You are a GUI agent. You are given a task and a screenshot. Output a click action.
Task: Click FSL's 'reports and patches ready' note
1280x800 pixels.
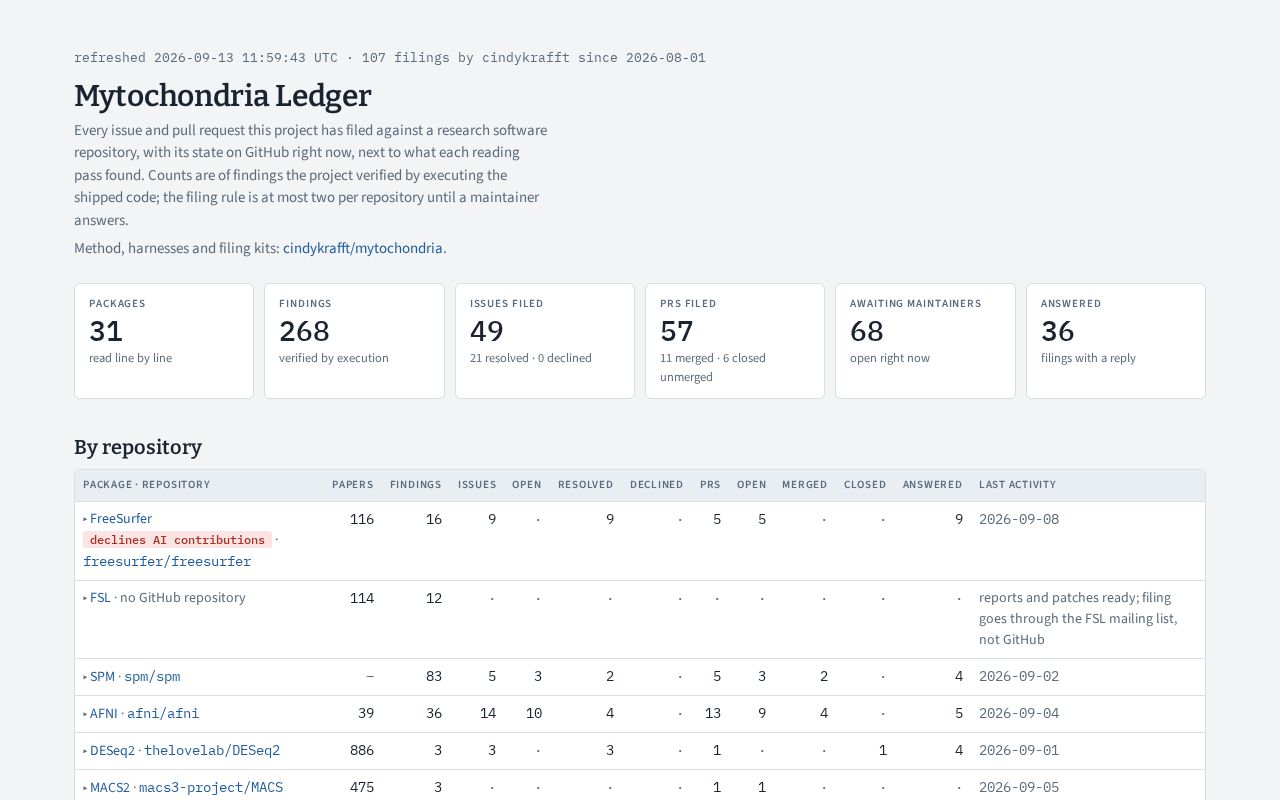[x=1078, y=619]
